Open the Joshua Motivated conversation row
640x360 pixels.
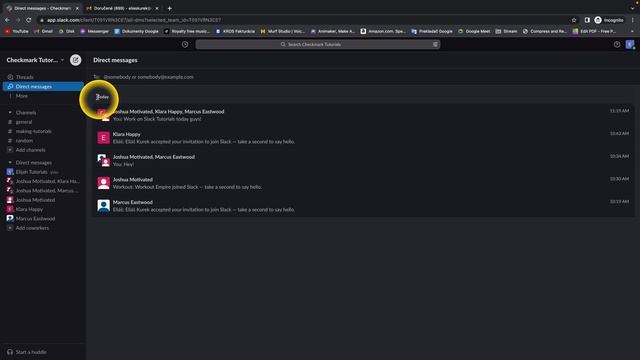coord(363,183)
